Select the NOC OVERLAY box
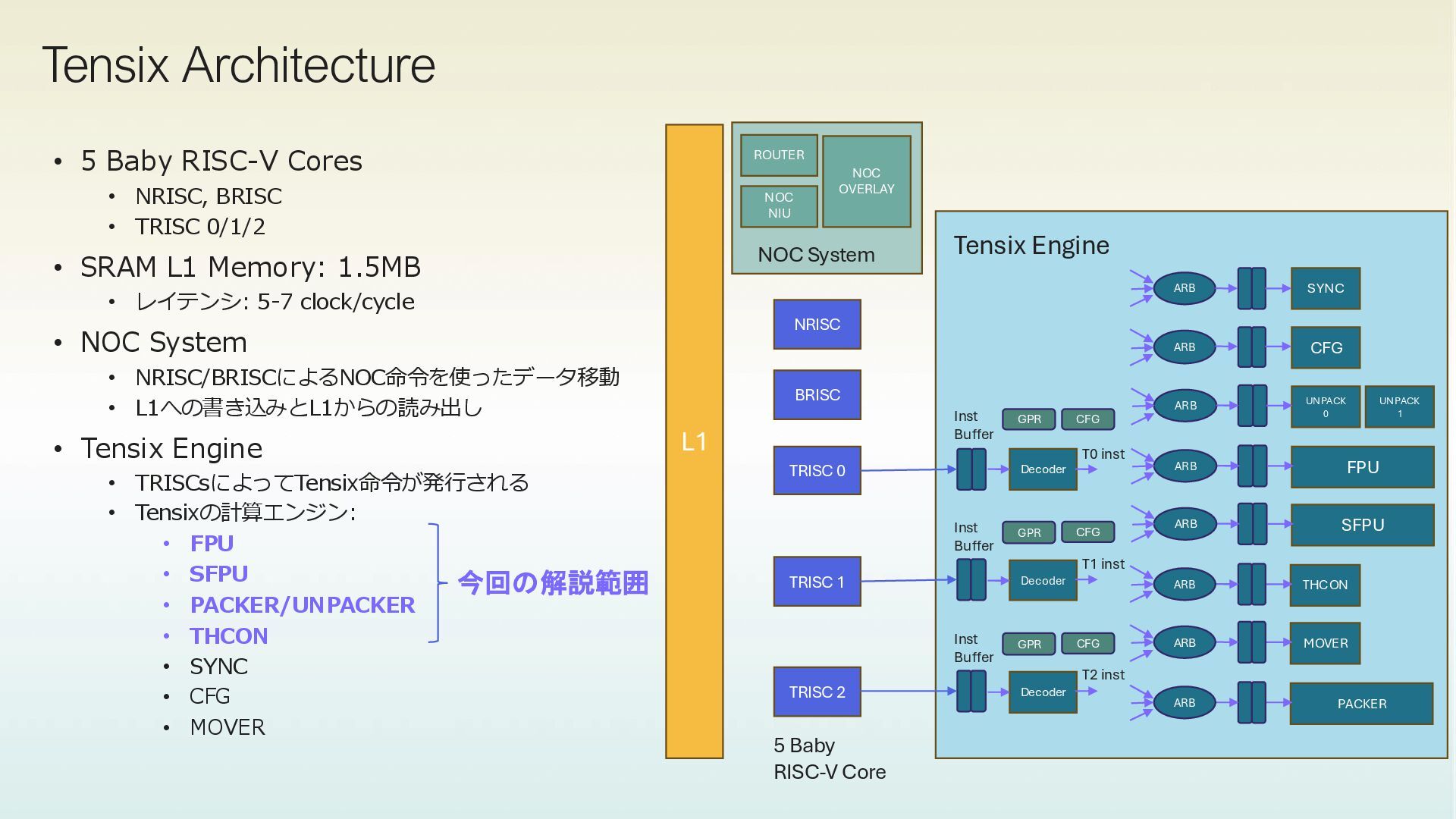This screenshot has height=819, width=1456. (x=866, y=181)
